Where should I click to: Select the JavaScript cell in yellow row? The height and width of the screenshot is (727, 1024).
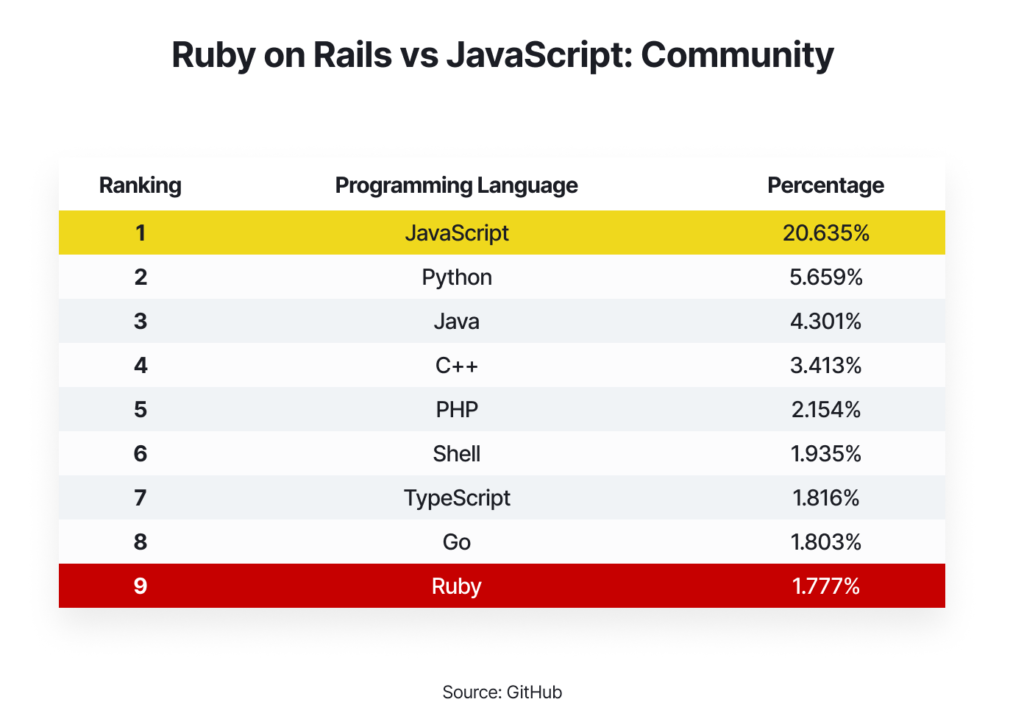(x=456, y=233)
